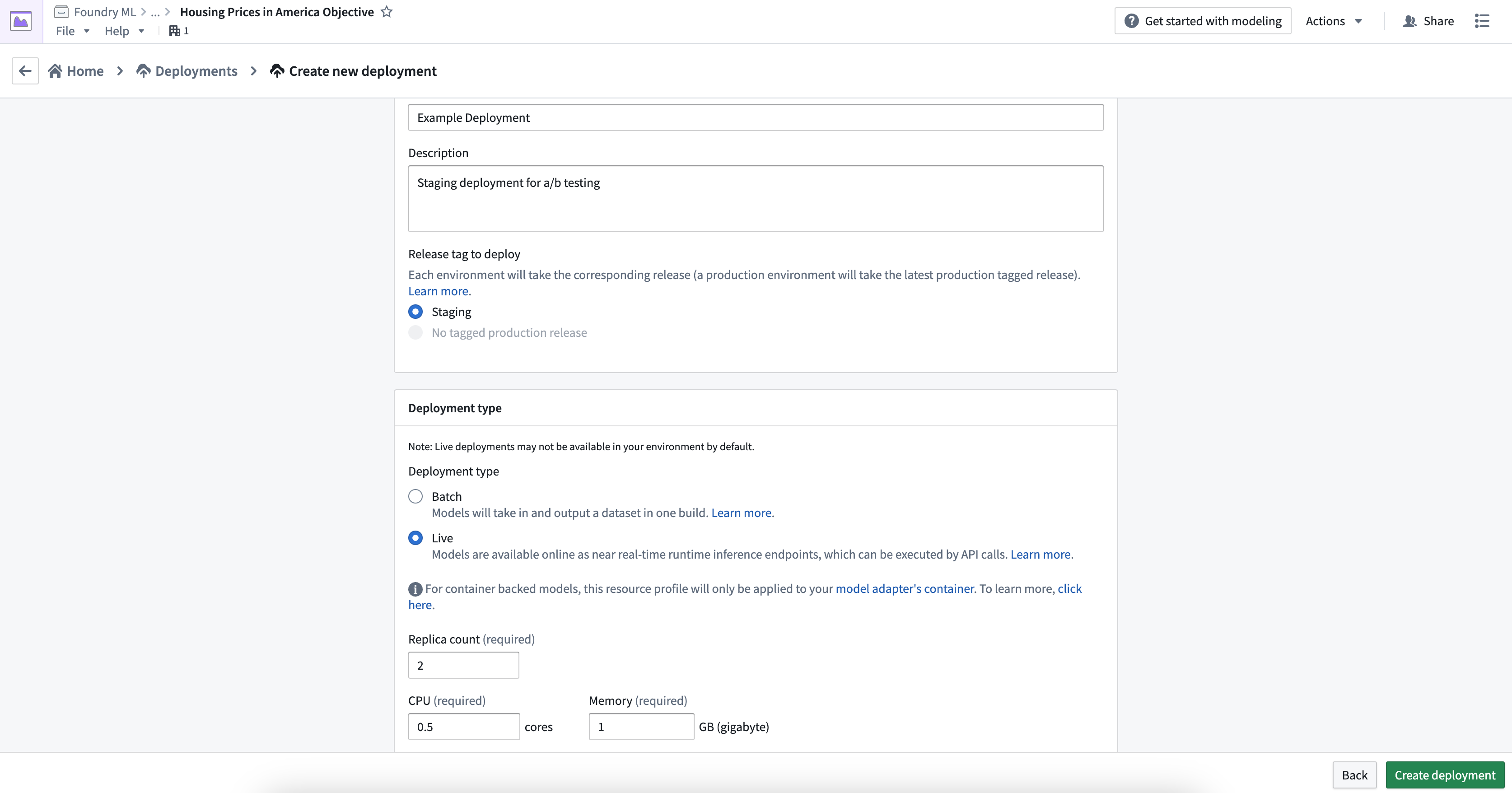Screen dimensions: 1512x793
Task: Click the Learn more link for release tag
Action: coord(439,290)
